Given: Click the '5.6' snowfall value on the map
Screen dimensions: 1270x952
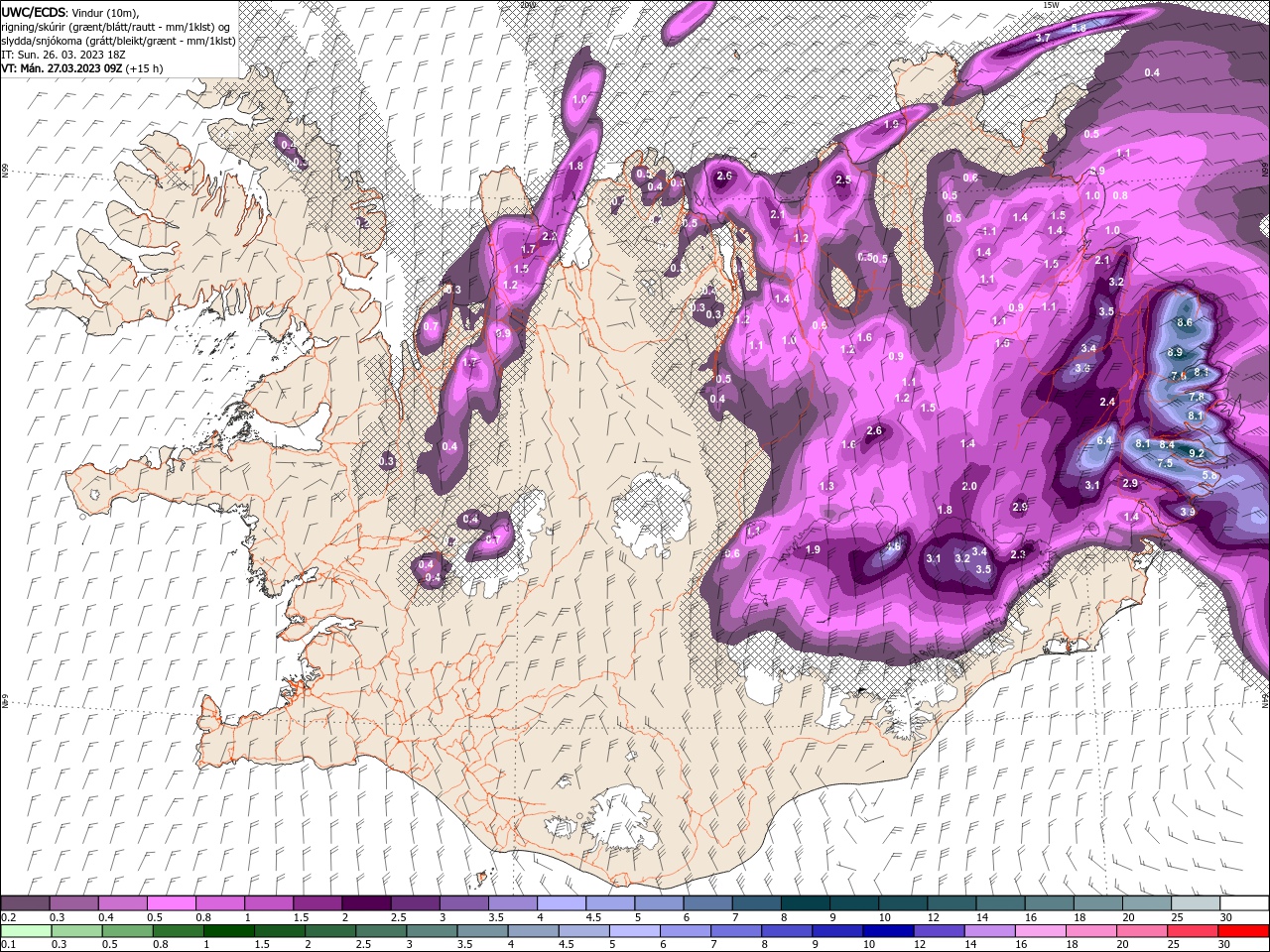Looking at the screenshot, I should [x=1209, y=476].
